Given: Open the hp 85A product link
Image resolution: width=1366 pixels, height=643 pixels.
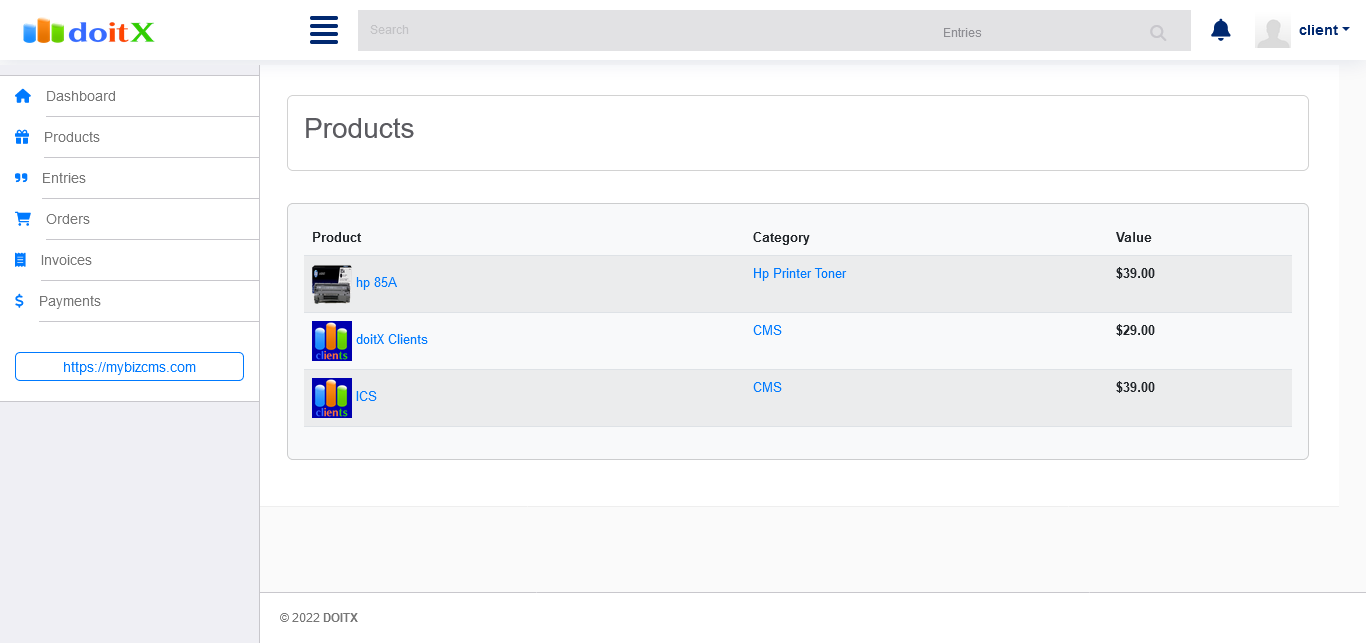Looking at the screenshot, I should click(x=376, y=283).
